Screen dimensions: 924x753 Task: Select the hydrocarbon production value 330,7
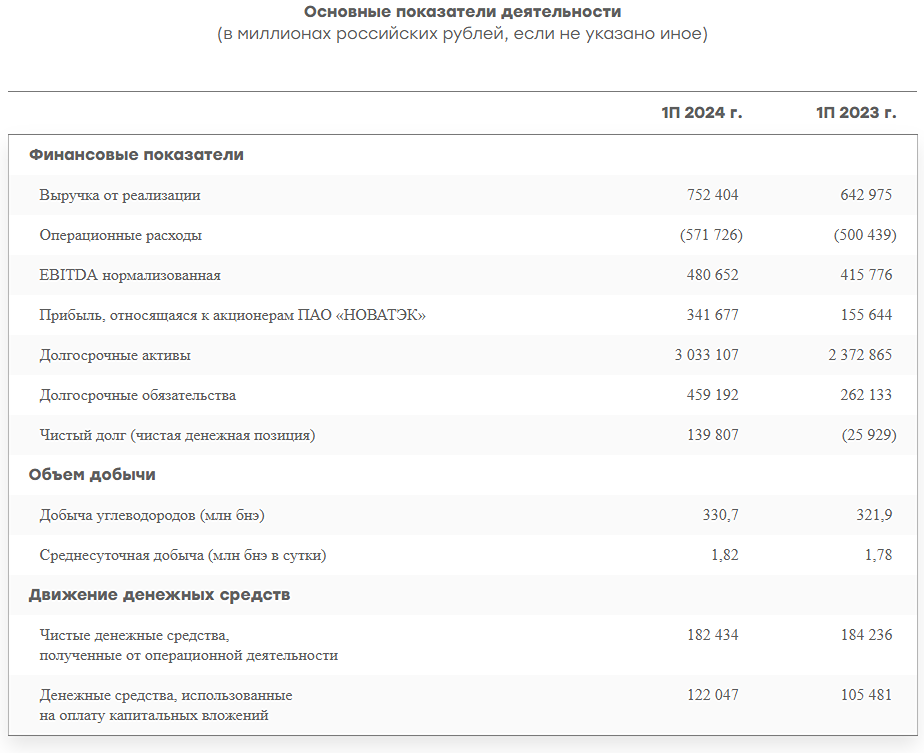(x=720, y=515)
